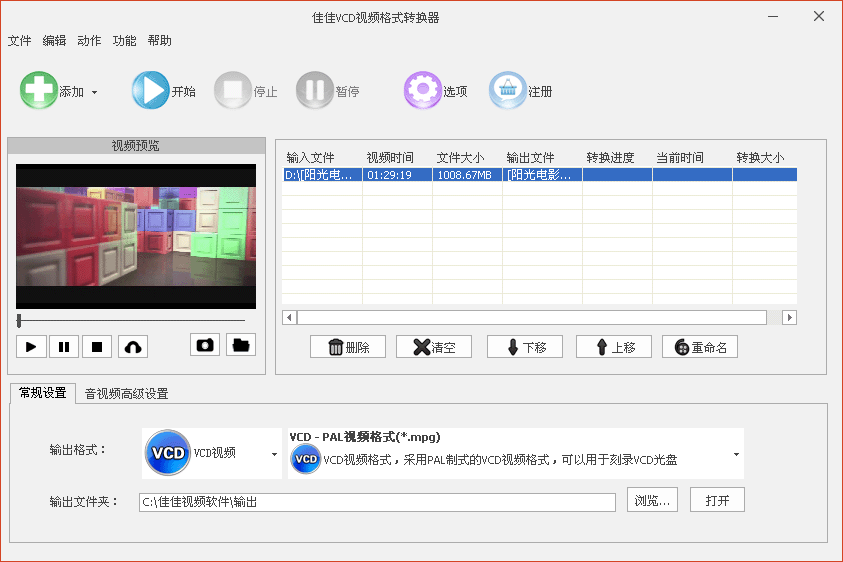
Task: Open the 编辑 menu
Action: (54, 41)
